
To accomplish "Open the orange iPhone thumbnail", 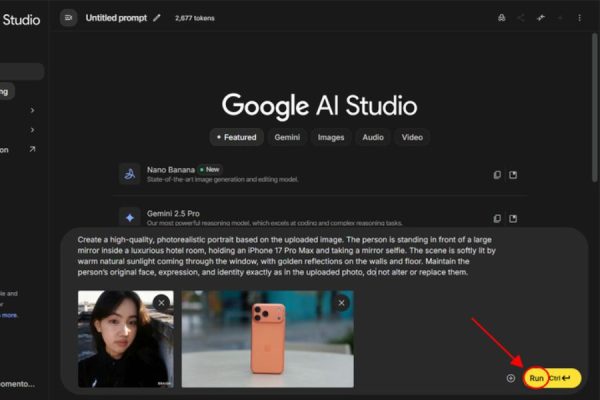I will (267, 340).
